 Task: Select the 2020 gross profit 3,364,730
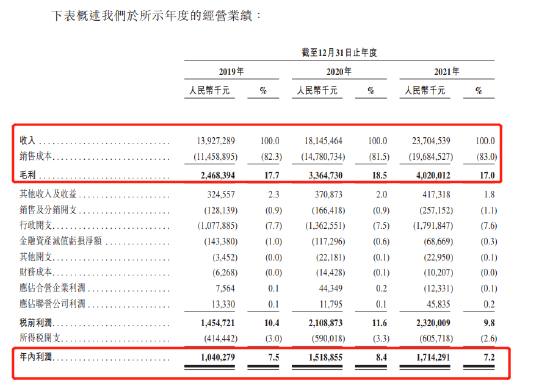326,175
